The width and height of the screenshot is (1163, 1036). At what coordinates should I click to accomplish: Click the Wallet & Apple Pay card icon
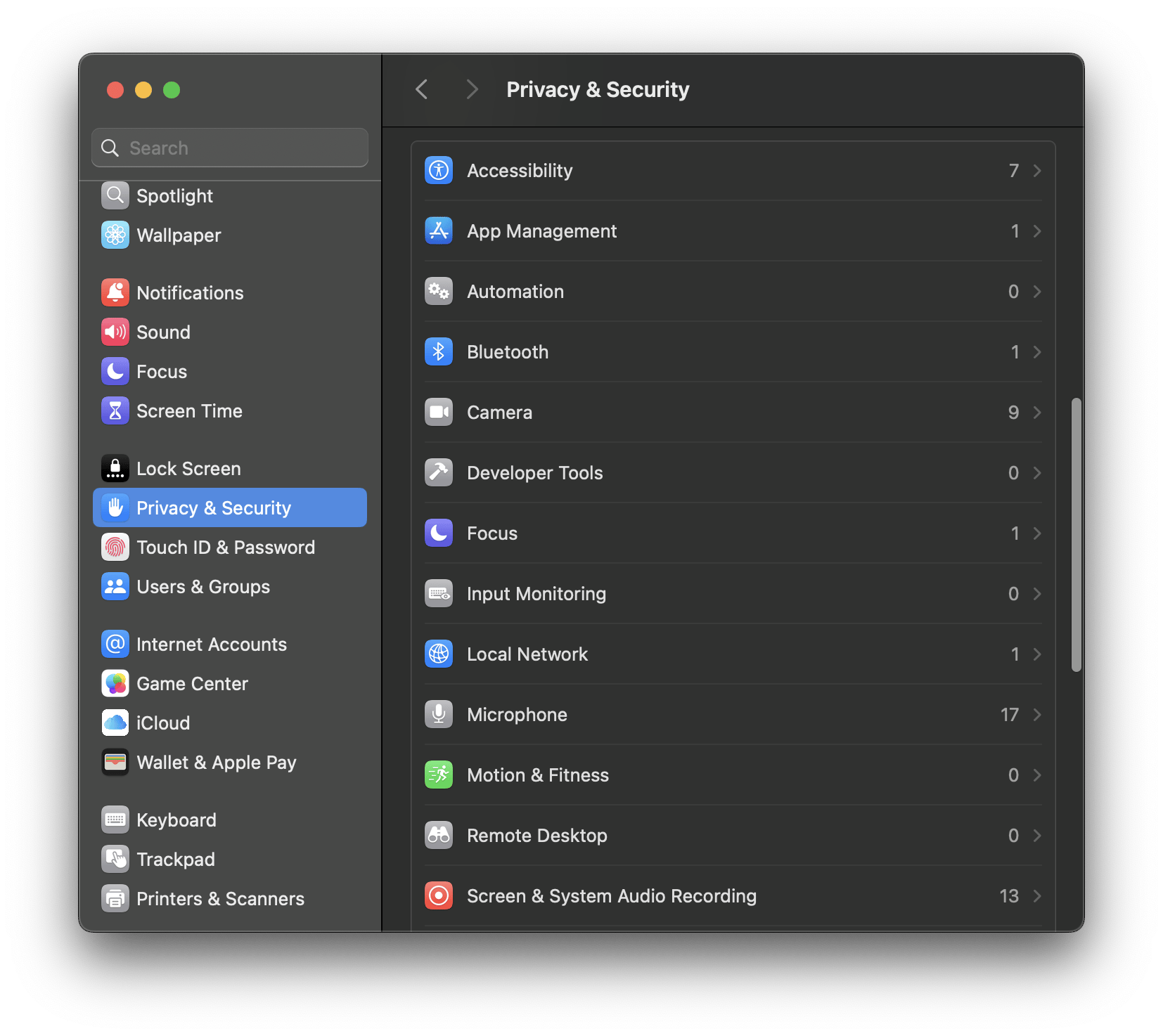(x=115, y=763)
